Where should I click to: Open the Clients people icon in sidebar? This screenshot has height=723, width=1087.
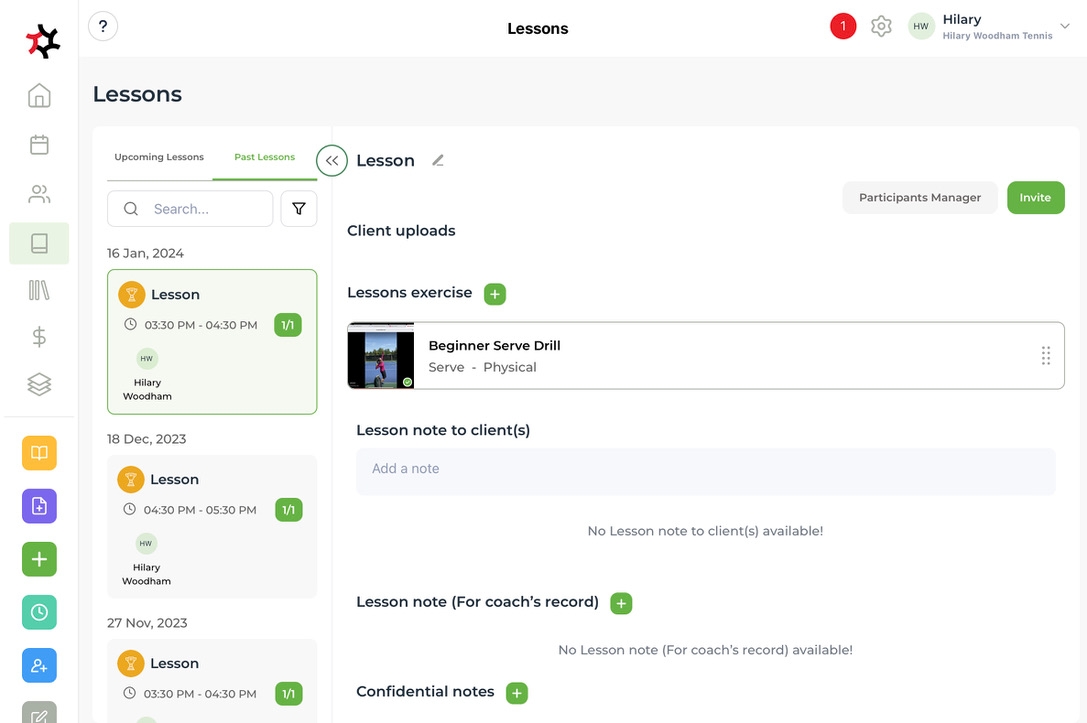tap(39, 194)
